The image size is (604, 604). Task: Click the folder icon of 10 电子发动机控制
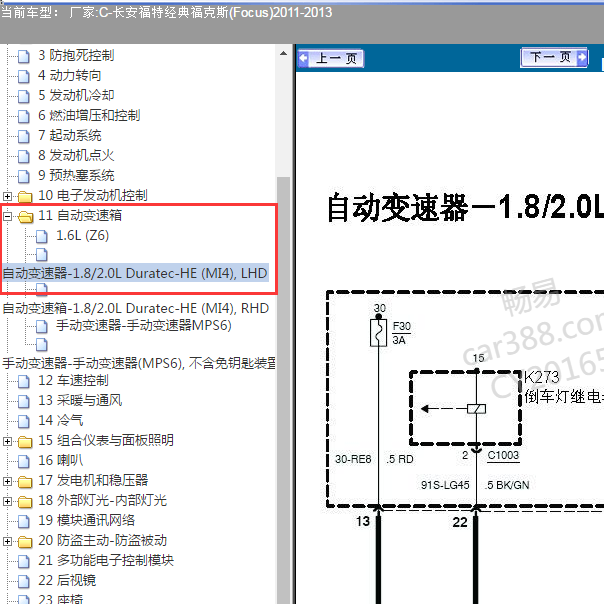[x=25, y=197]
